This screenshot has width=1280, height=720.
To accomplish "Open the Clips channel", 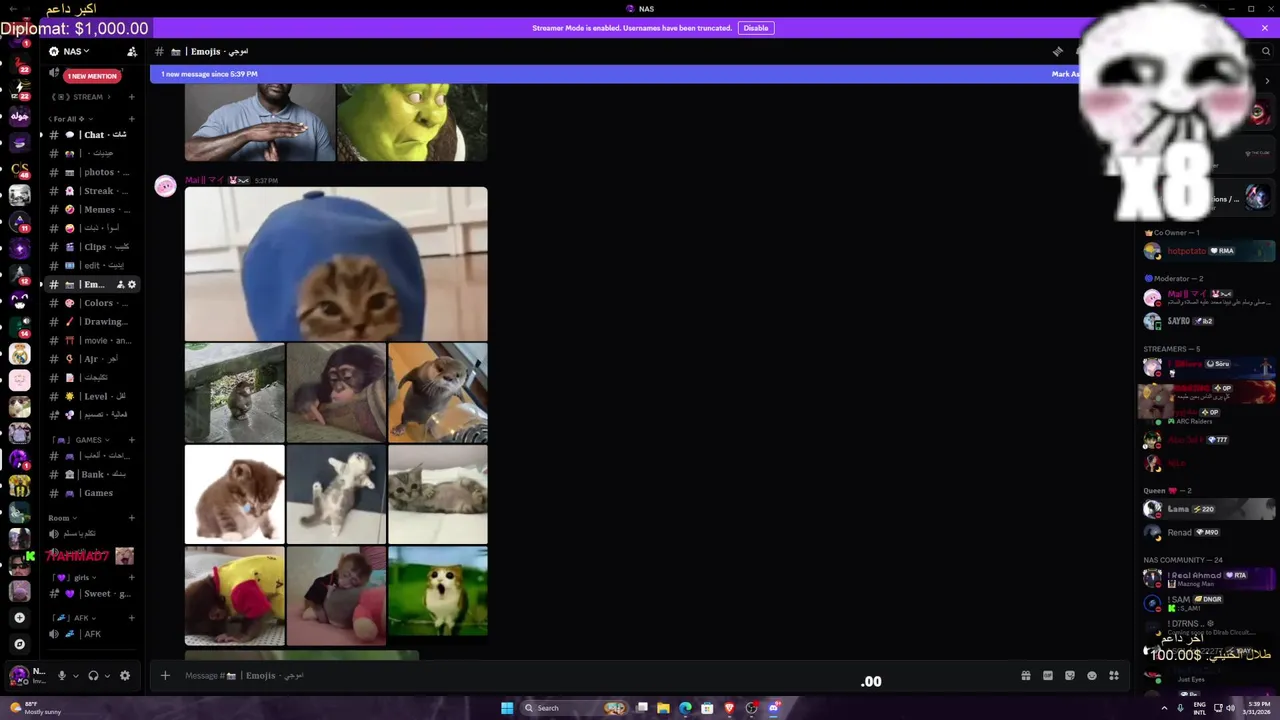I will (92, 247).
